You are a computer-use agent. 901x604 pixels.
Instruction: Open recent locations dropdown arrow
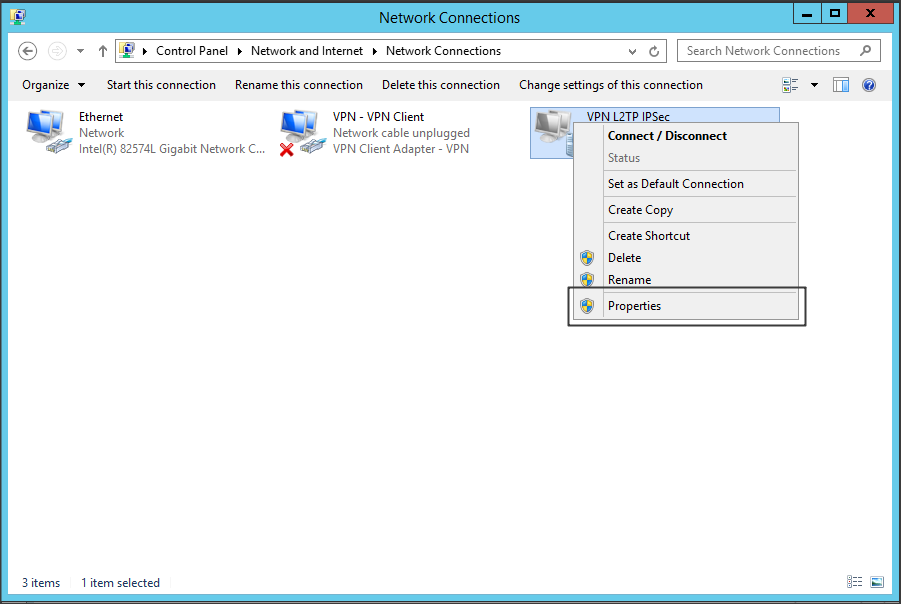click(81, 51)
